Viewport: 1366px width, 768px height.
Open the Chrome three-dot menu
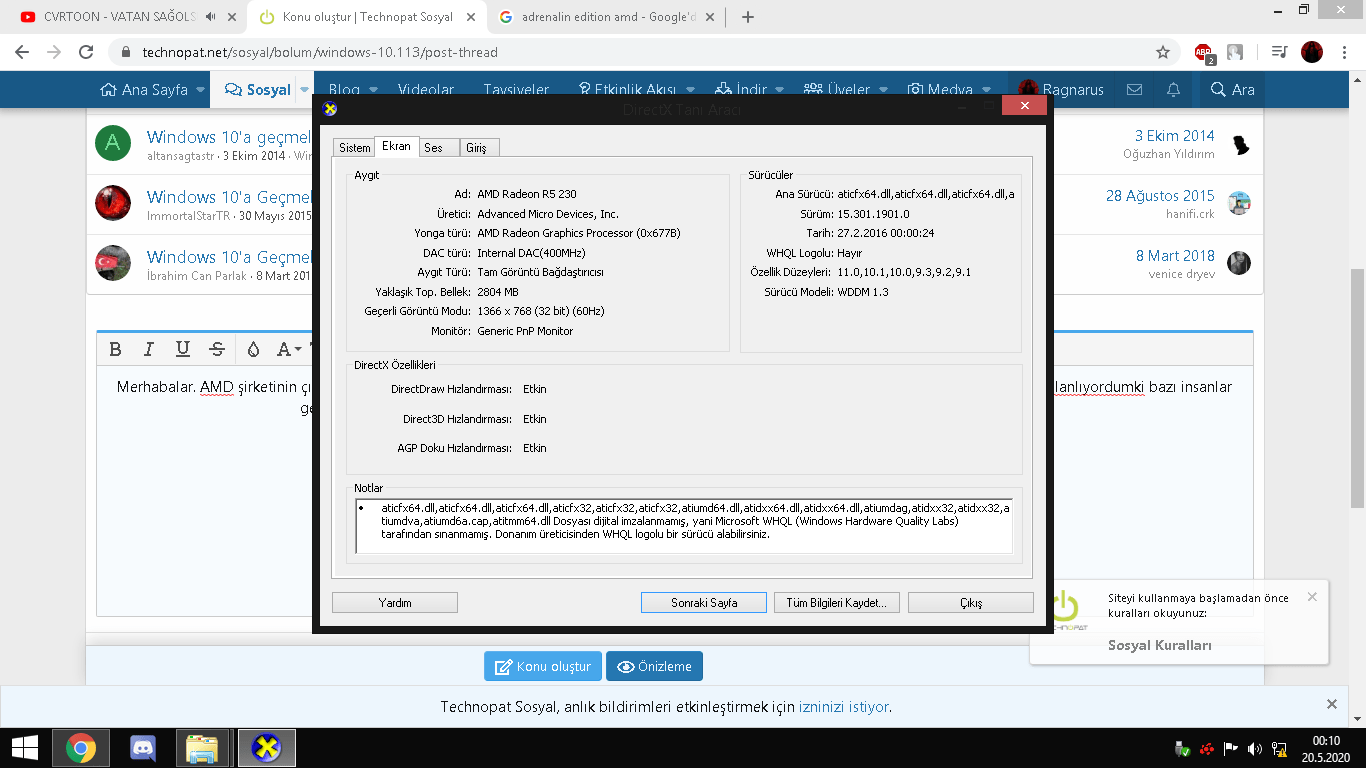[x=1345, y=52]
